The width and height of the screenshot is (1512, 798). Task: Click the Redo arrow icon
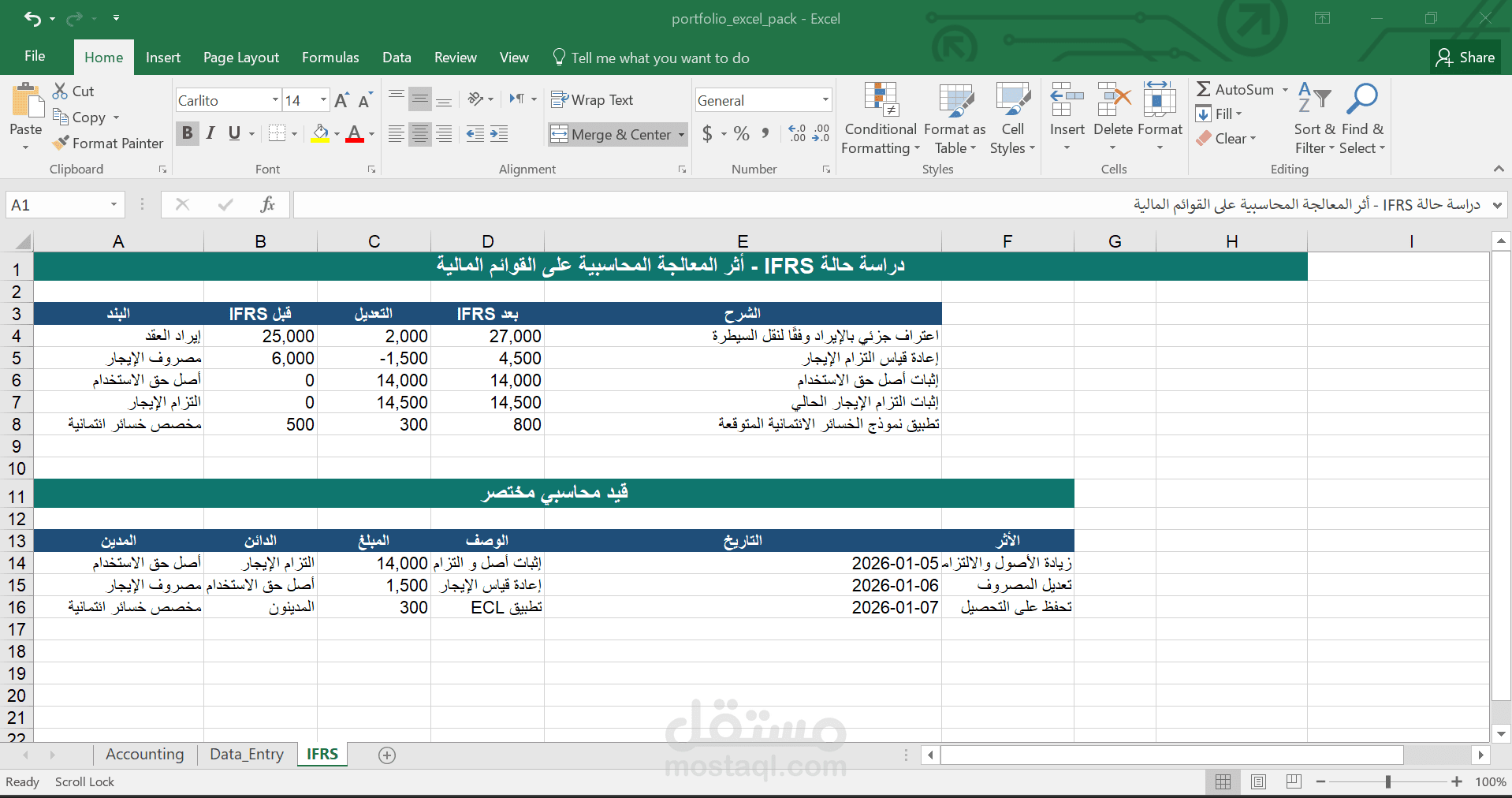pyautogui.click(x=74, y=18)
